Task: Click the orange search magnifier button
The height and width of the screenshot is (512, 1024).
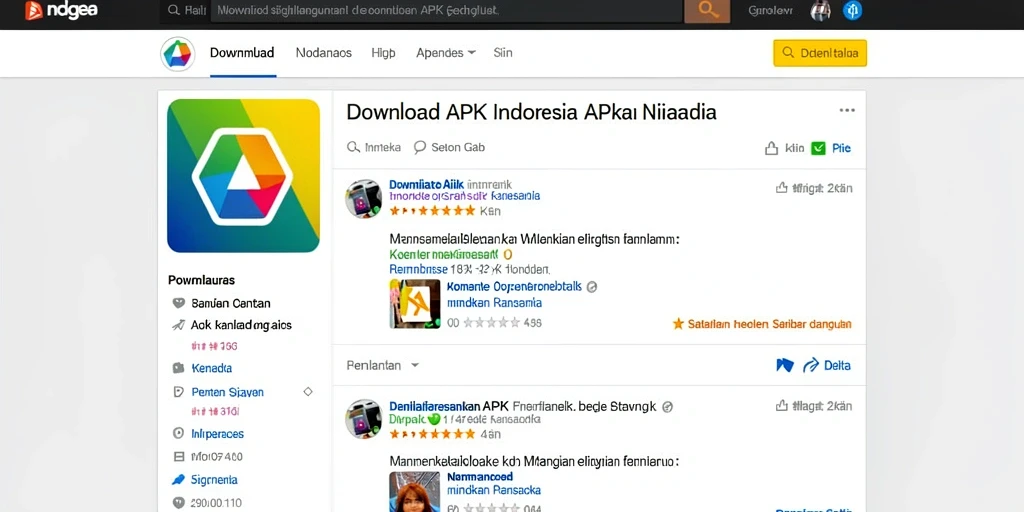Action: tap(707, 11)
